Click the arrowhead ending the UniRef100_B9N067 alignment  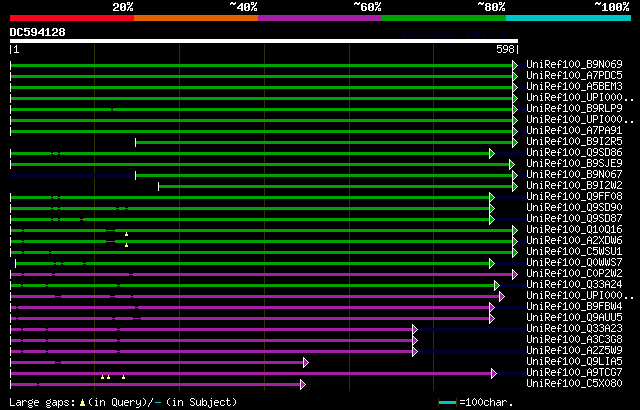pyautogui.click(x=515, y=175)
